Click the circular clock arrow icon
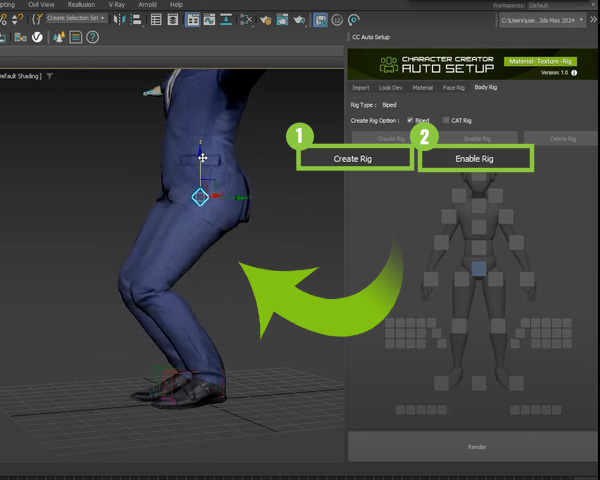 click(354, 20)
